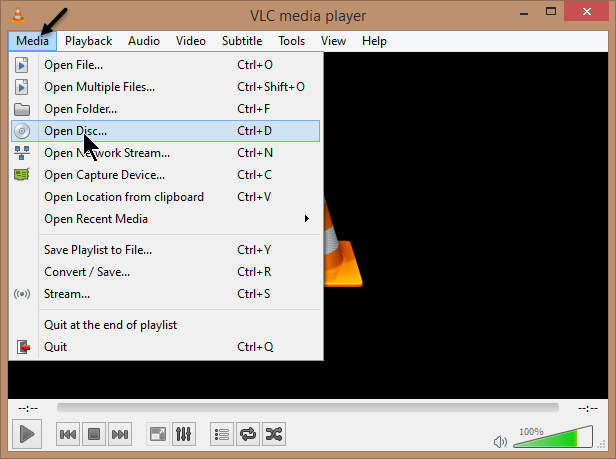The height and width of the screenshot is (459, 616).
Task: Click the Open File play icon
Action: click(x=22, y=65)
